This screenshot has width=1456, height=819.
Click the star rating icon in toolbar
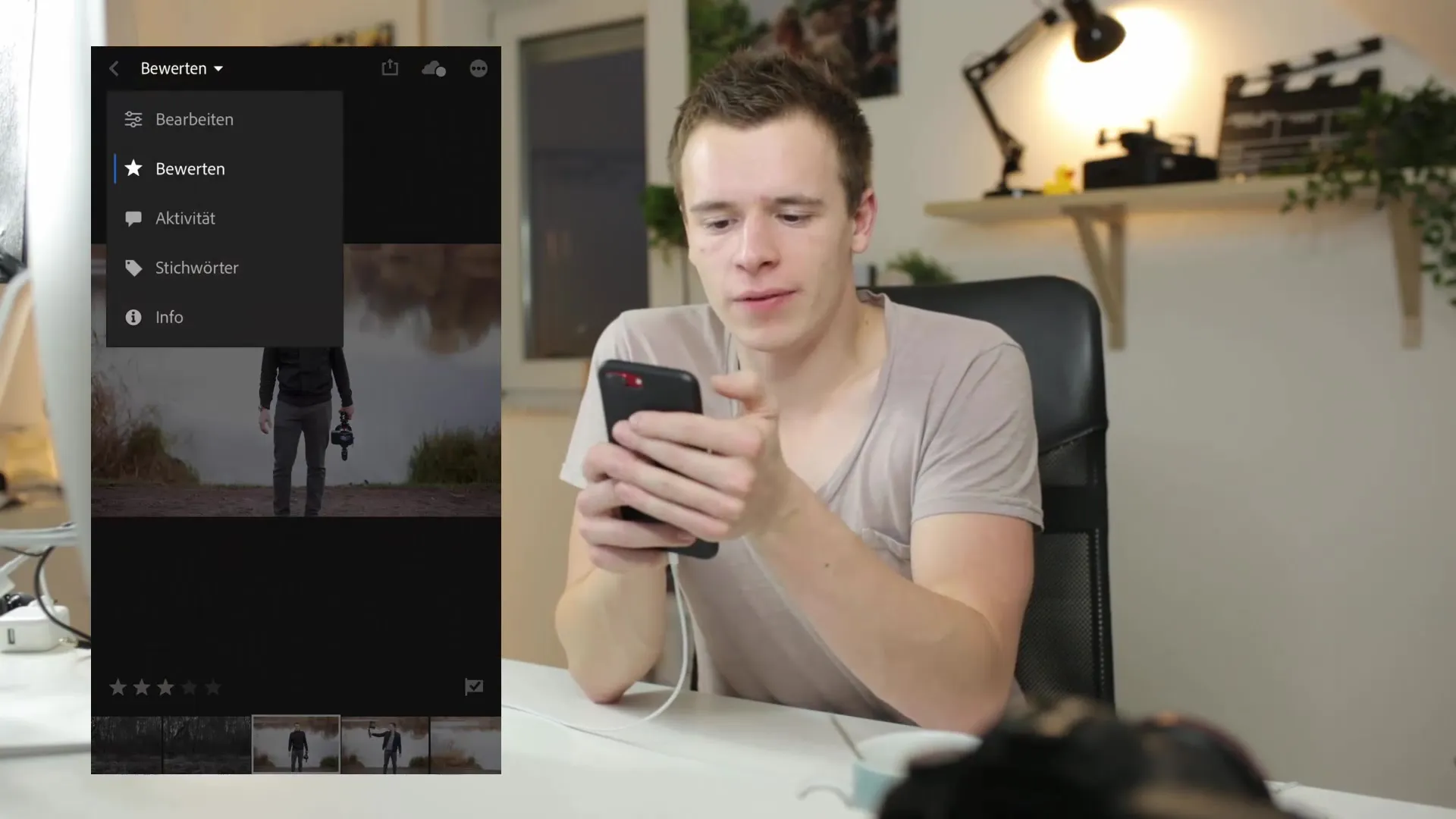(134, 168)
